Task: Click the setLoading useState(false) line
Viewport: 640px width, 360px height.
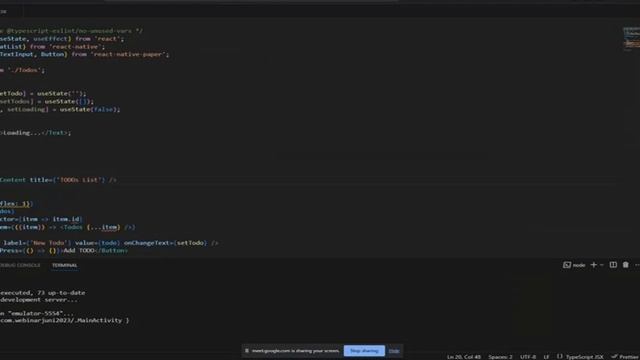Action: pyautogui.click(x=60, y=109)
